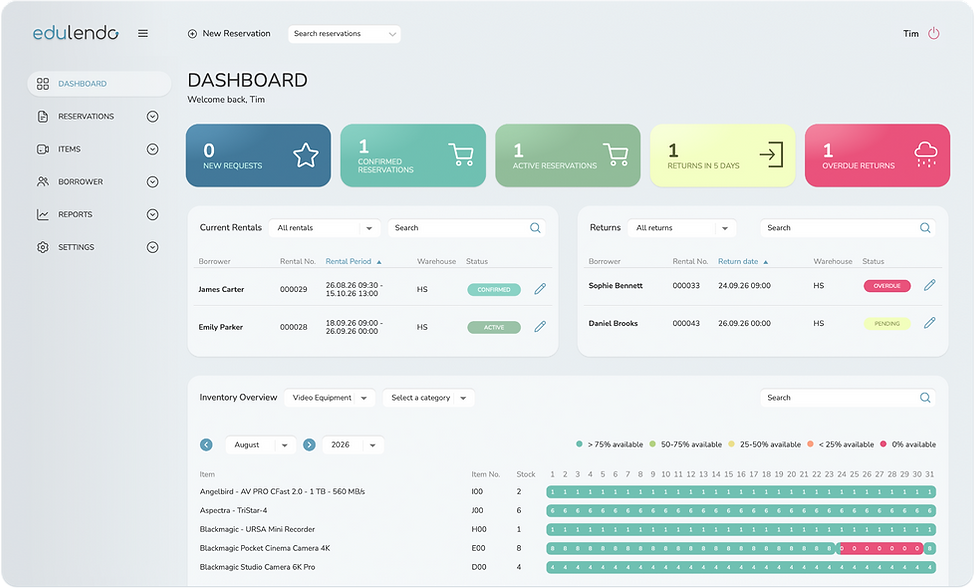Open the All returns filter dropdown

pyautogui.click(x=682, y=228)
